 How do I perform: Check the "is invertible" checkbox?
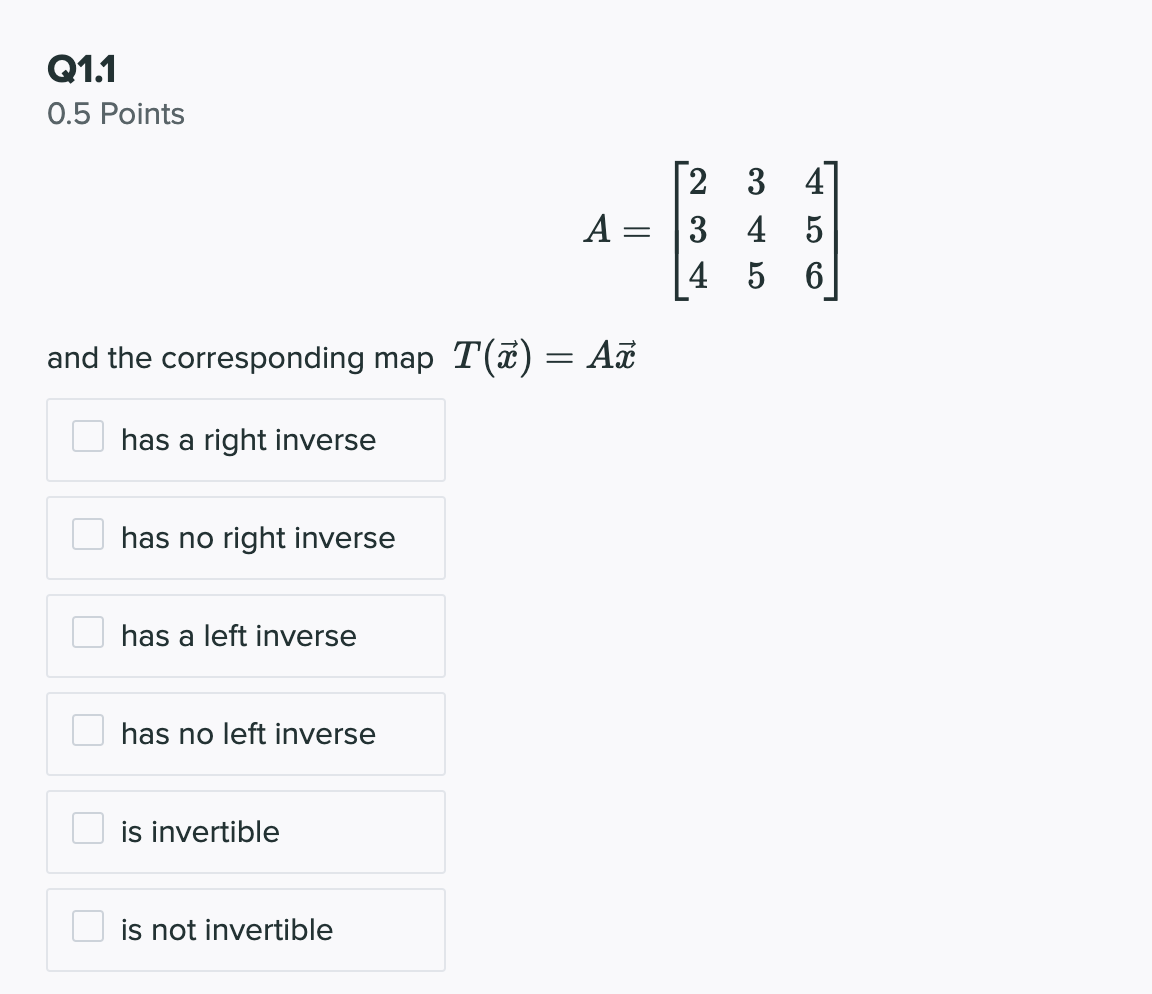[x=87, y=828]
